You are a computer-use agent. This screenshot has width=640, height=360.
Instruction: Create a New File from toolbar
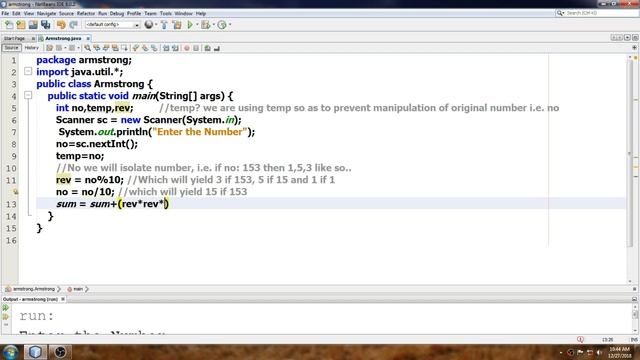point(9,25)
